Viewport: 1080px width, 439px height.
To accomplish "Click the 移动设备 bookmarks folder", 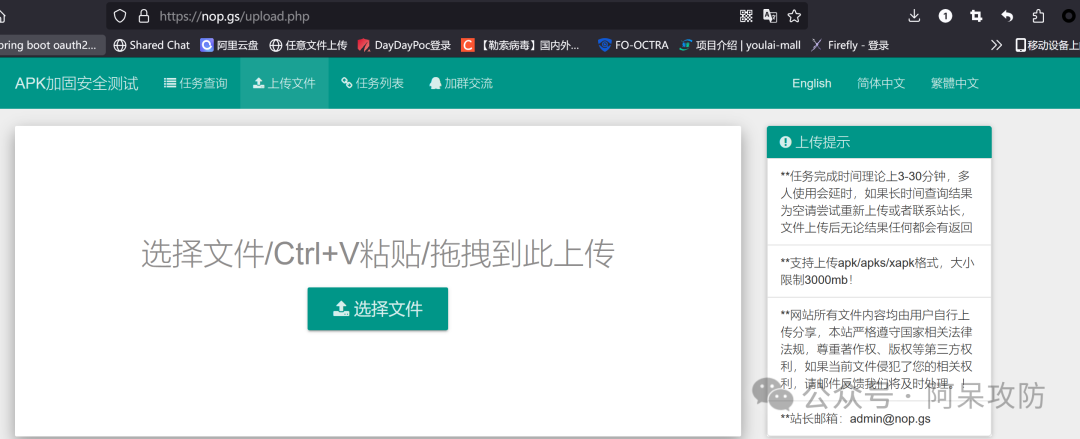I will point(1047,45).
